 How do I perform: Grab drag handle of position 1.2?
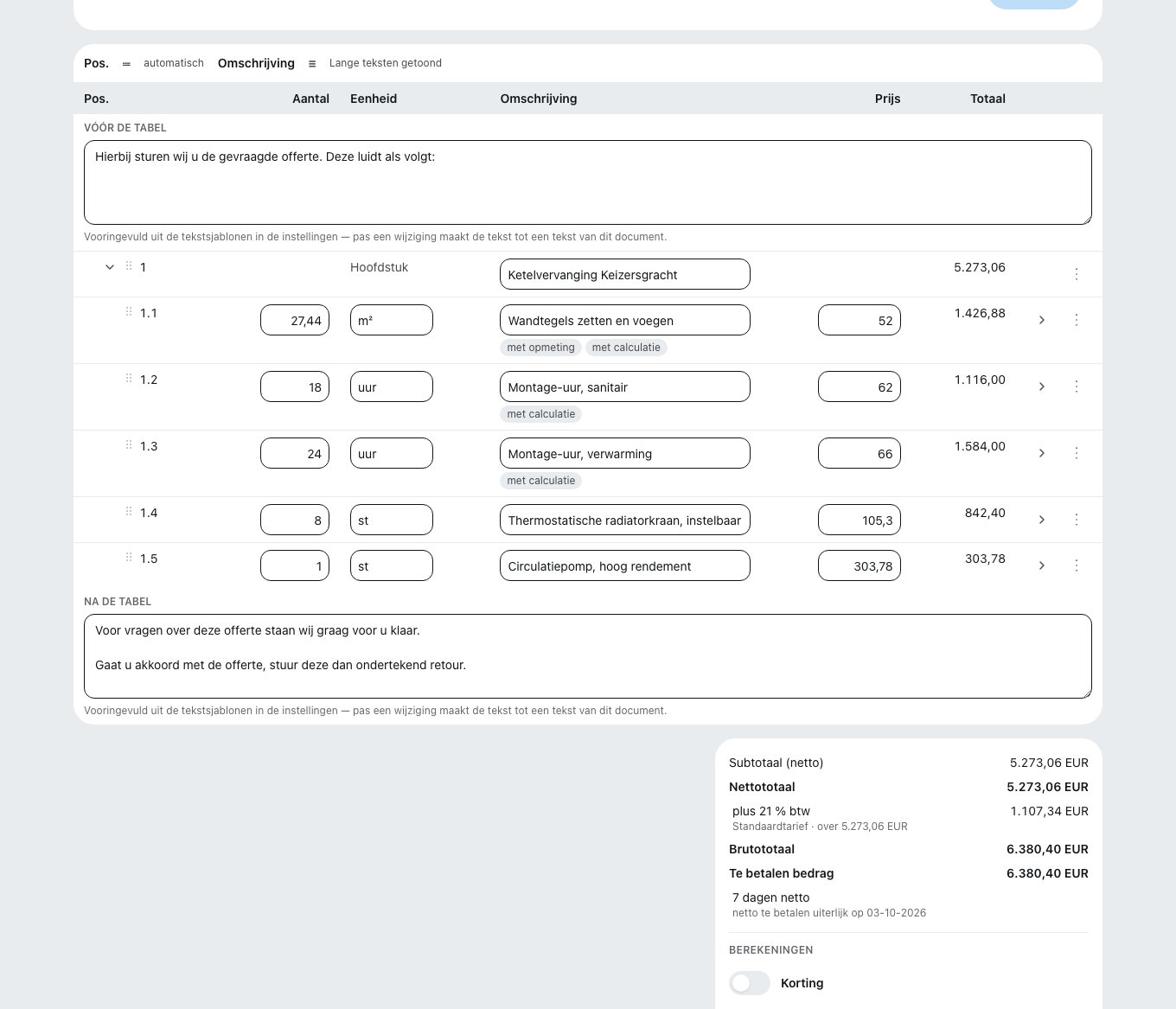[129, 379]
